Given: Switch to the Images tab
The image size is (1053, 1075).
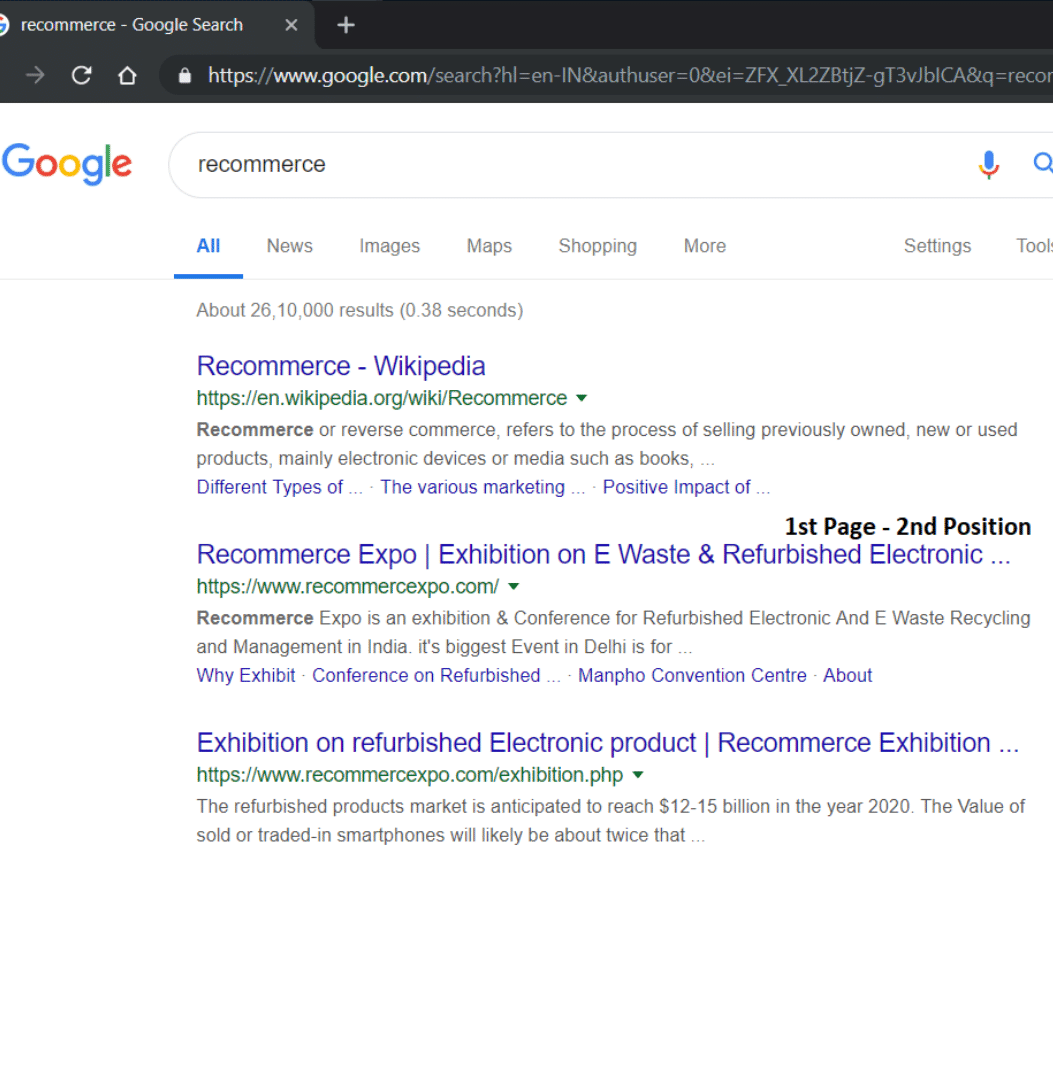Looking at the screenshot, I should tap(389, 246).
